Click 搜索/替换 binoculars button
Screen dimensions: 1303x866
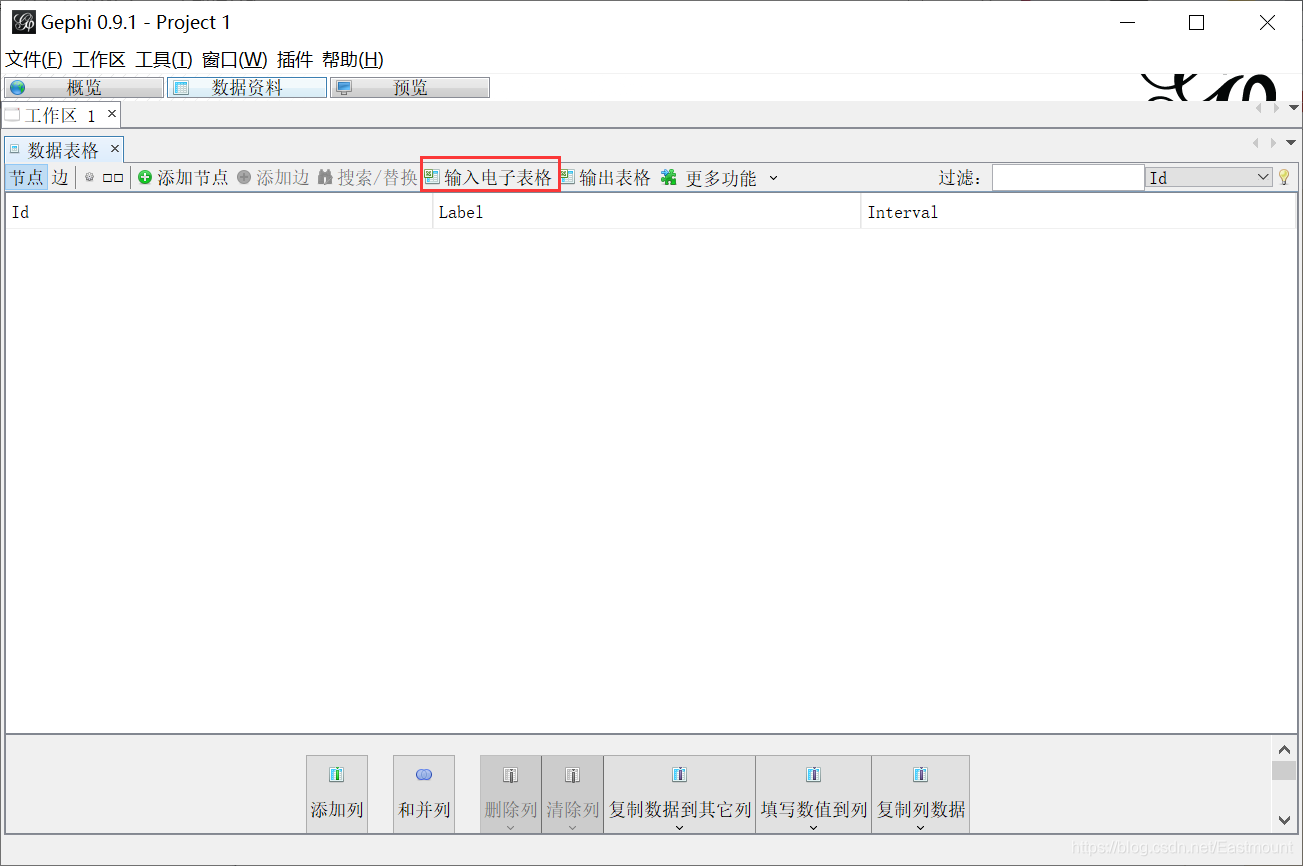(367, 178)
